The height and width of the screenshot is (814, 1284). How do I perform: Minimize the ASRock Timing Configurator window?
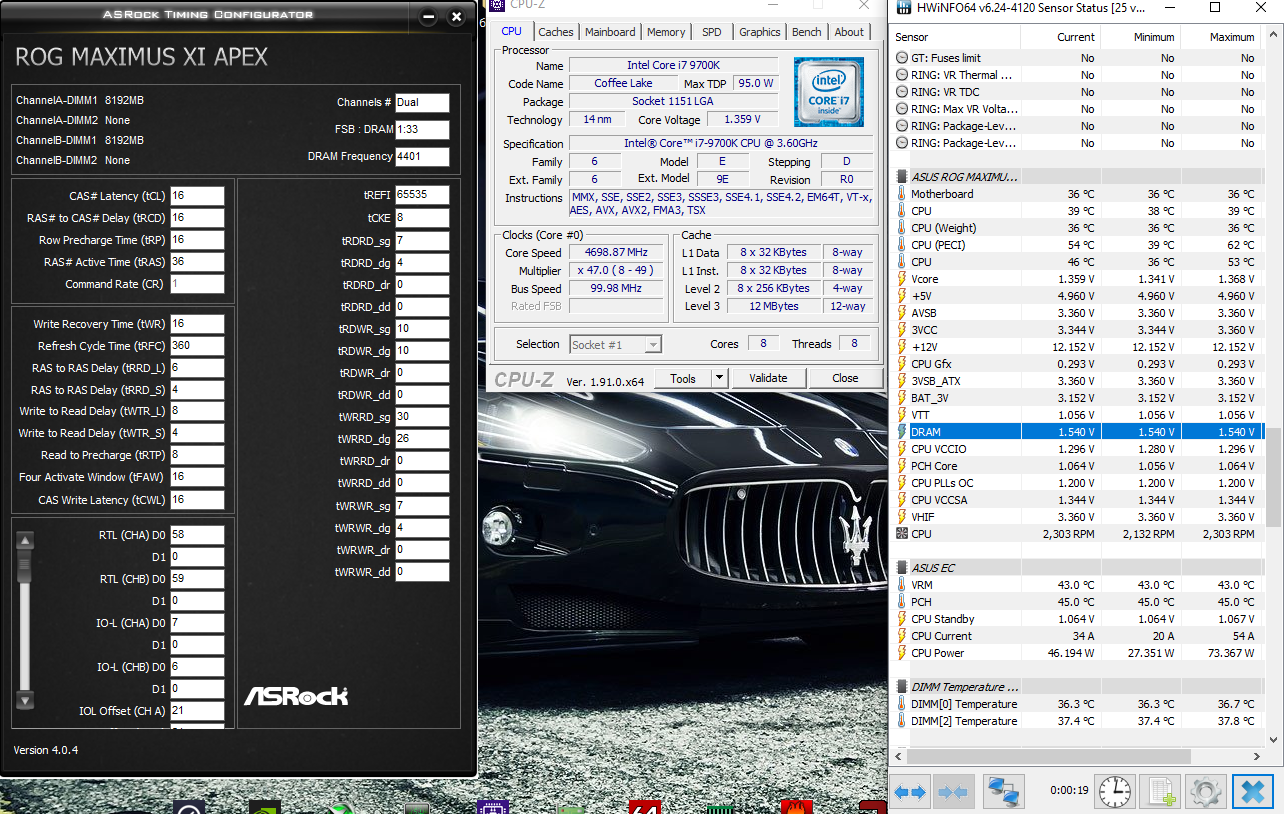(x=428, y=17)
